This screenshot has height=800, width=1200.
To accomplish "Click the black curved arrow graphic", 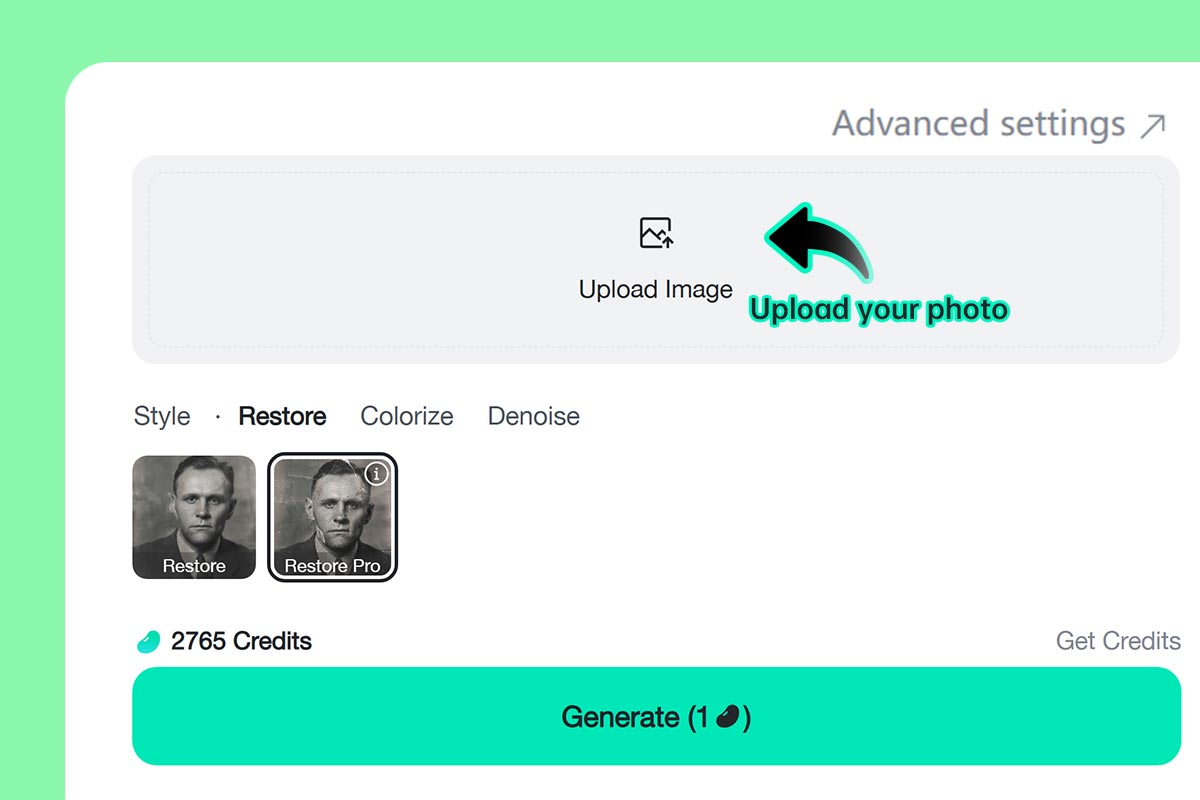I will (818, 242).
